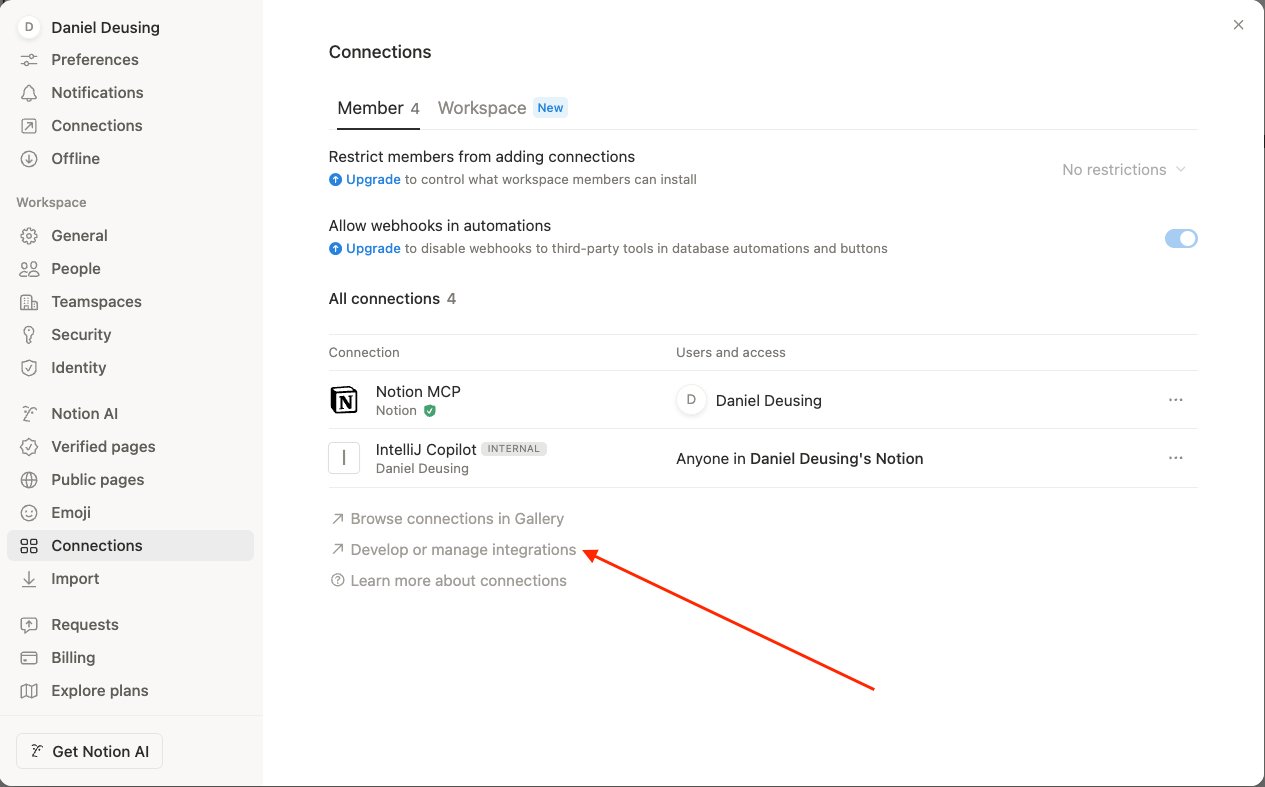Switch to the Member tab

(x=378, y=108)
